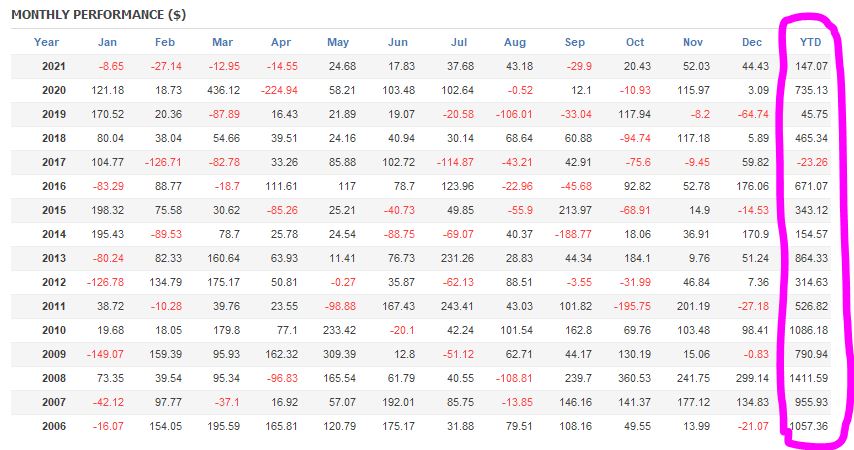Select the Sep column header

click(575, 42)
